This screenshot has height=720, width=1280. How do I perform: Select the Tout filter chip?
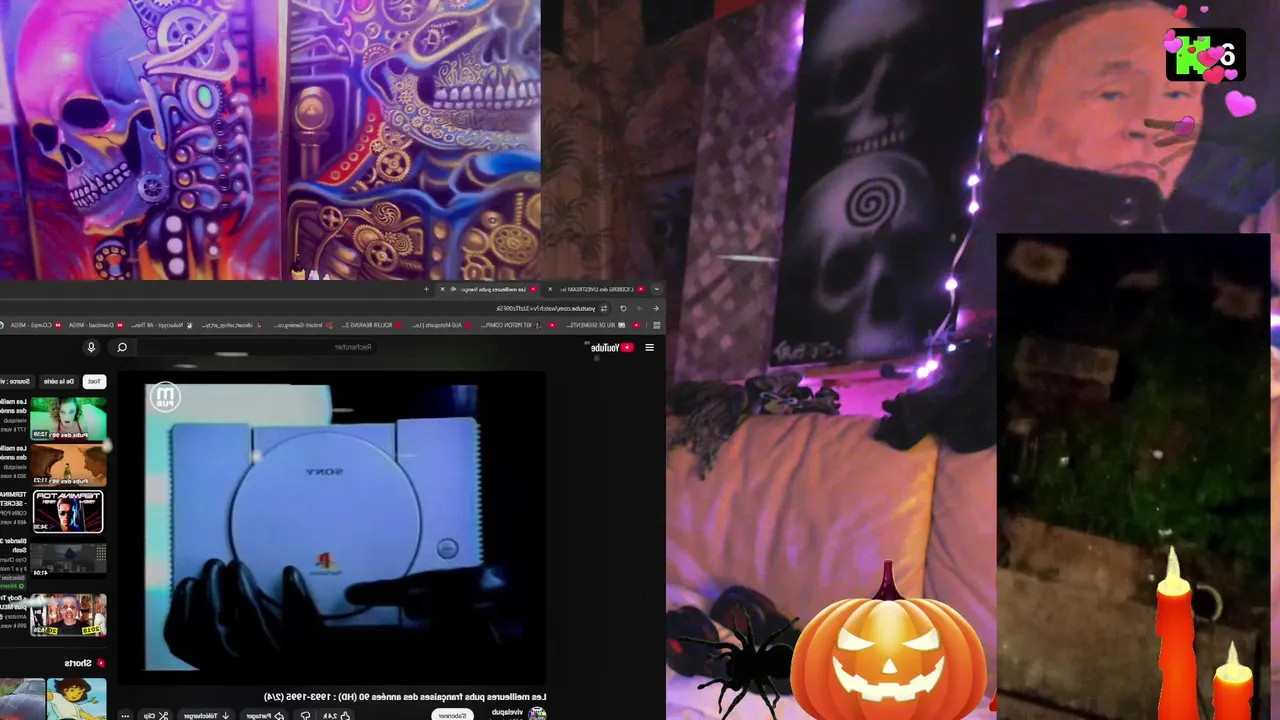[x=93, y=381]
